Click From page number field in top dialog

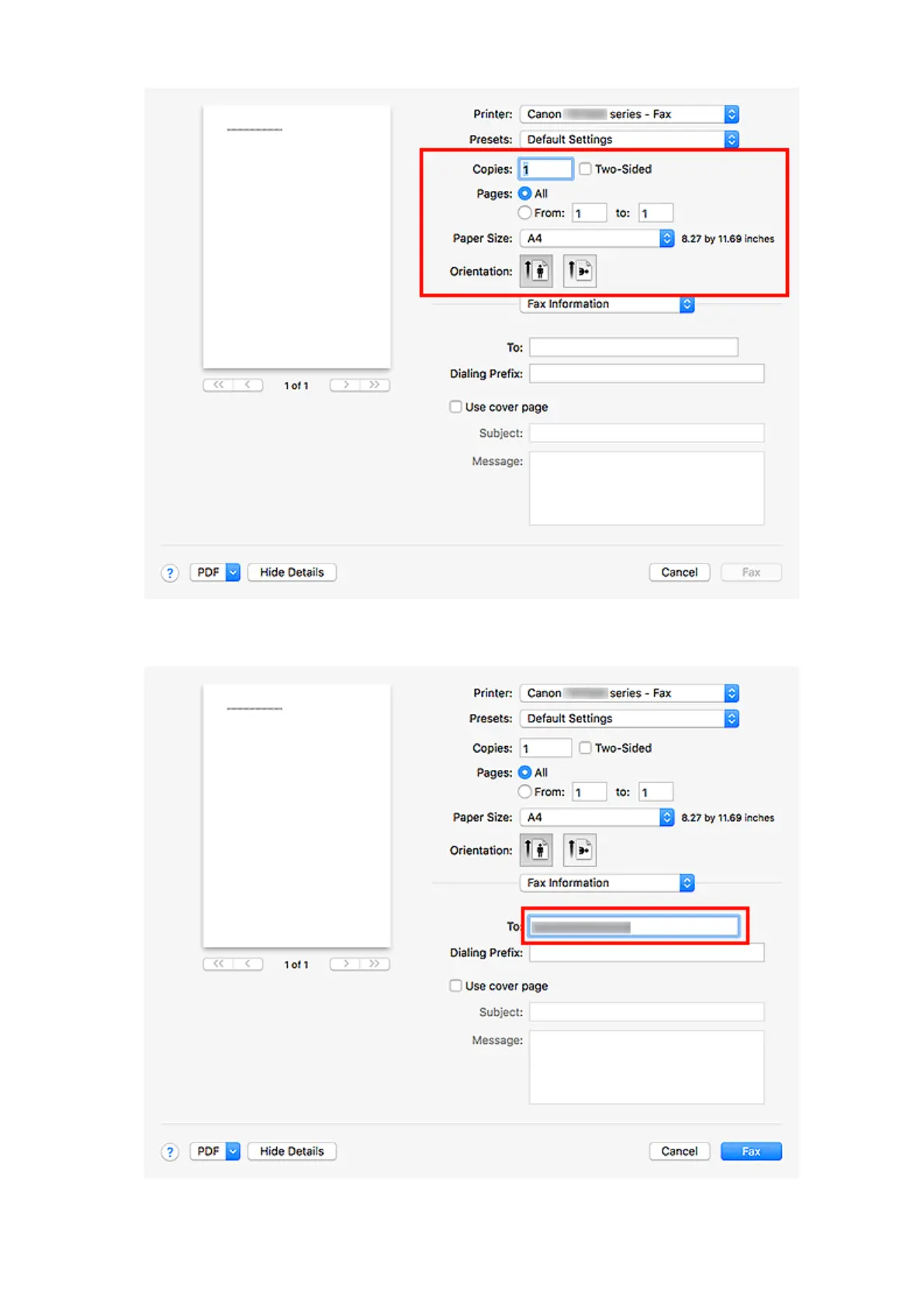click(590, 213)
